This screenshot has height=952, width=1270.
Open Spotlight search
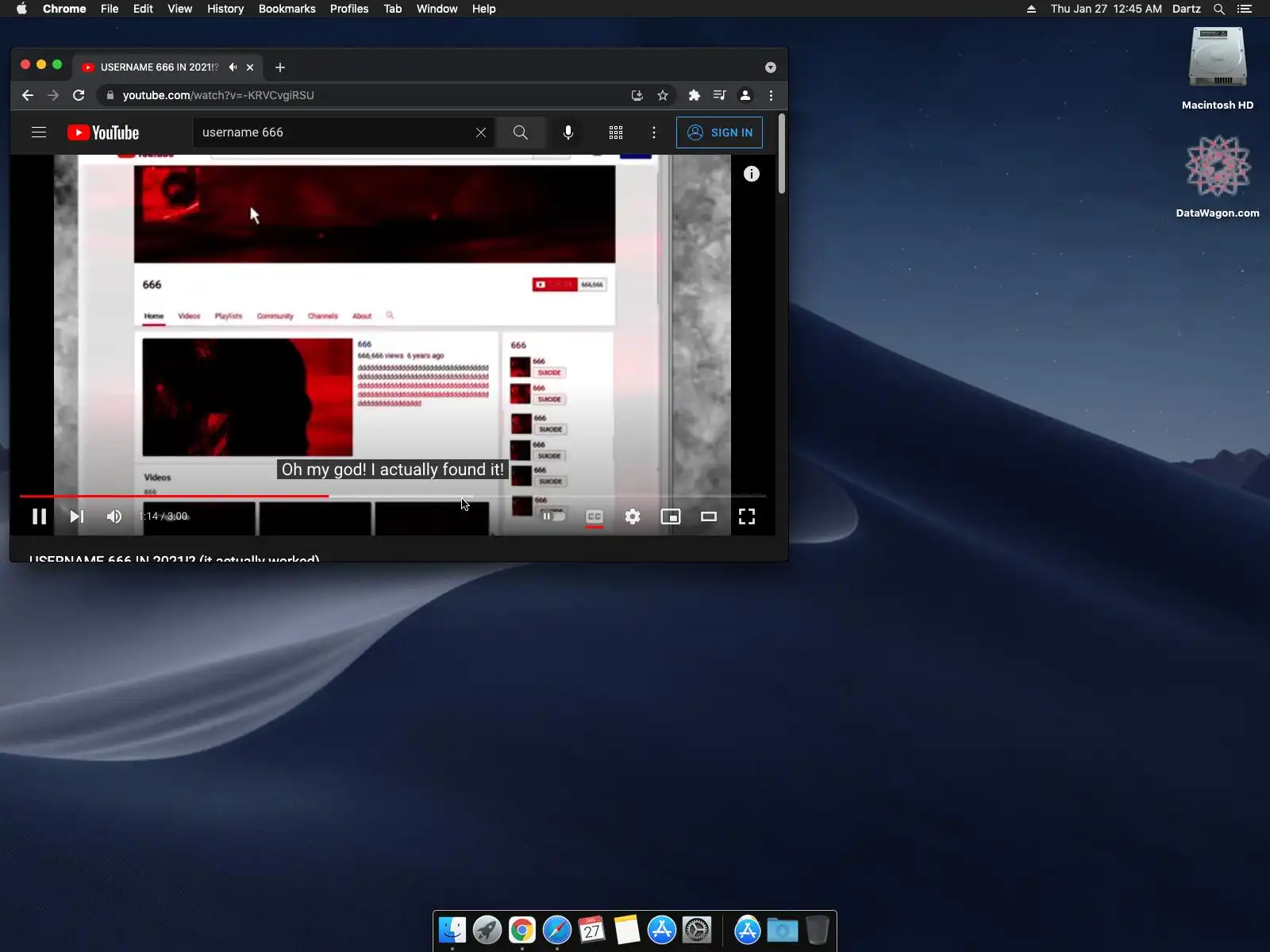click(x=1219, y=9)
